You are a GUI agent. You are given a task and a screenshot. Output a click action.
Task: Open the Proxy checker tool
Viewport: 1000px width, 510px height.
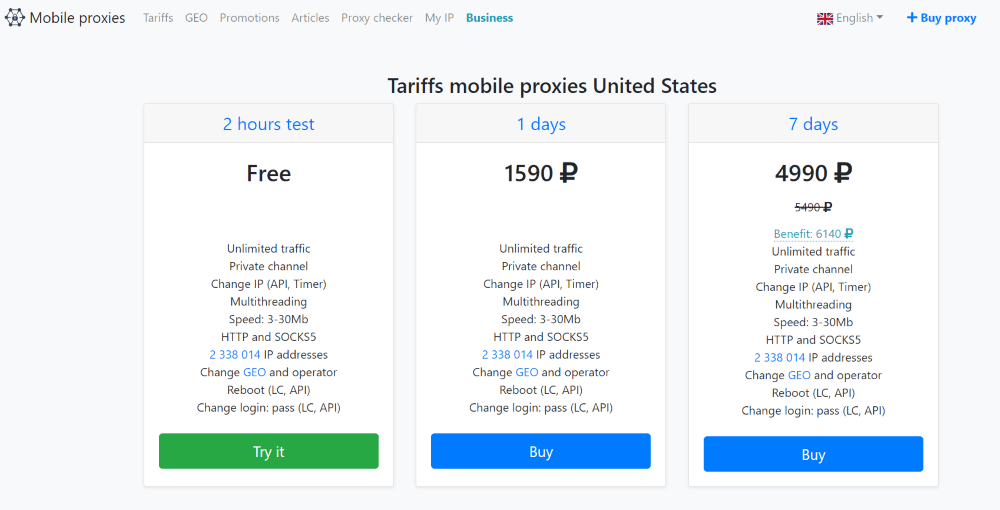tap(377, 18)
